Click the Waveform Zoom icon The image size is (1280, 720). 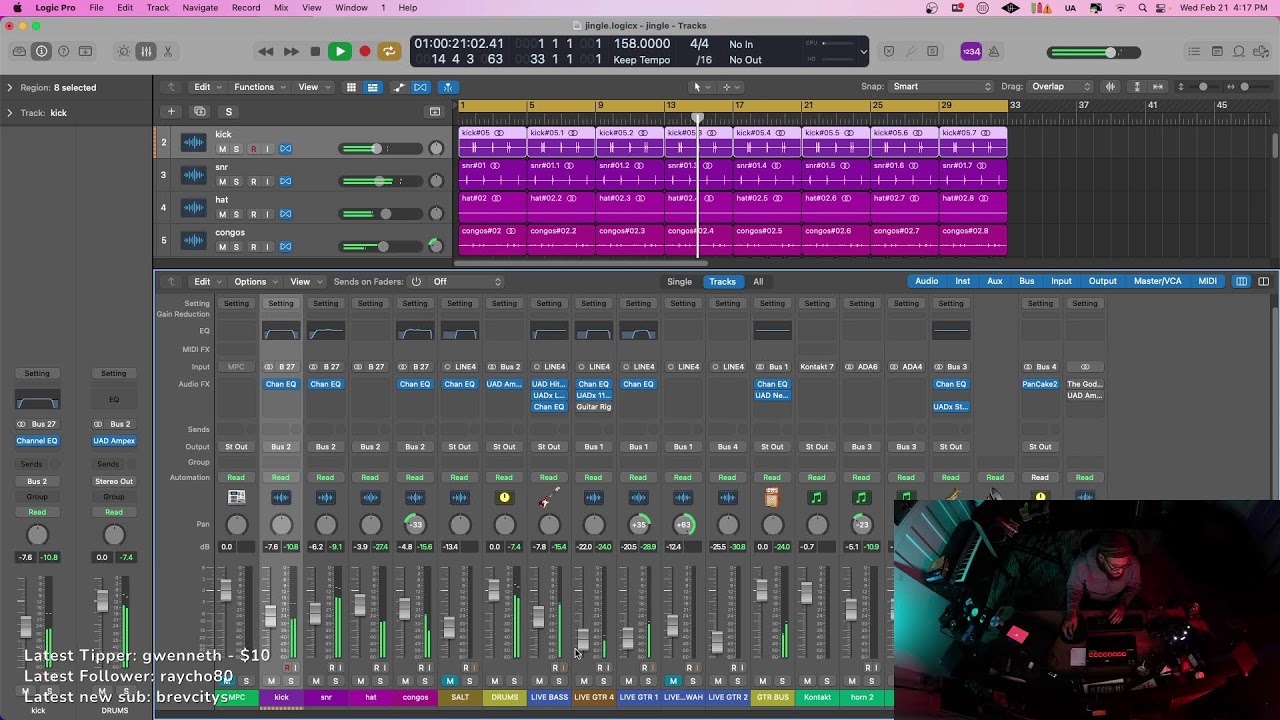click(x=1110, y=87)
